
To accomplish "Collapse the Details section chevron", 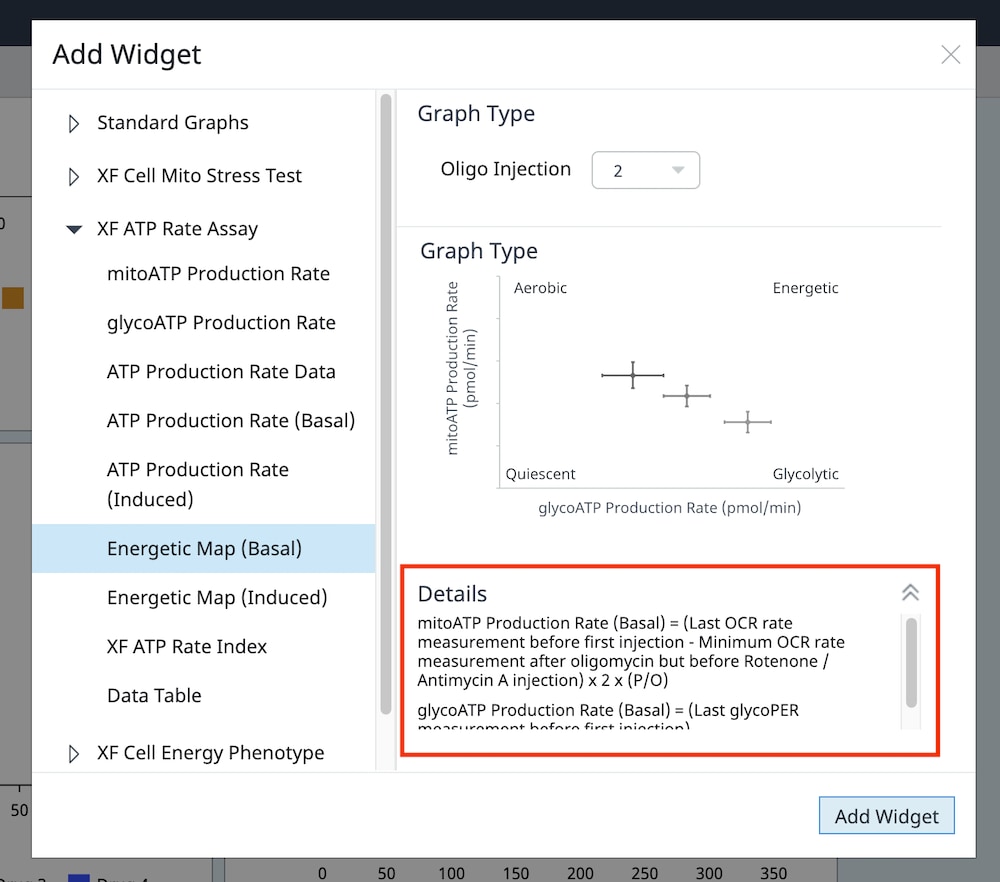I will tap(910, 593).
